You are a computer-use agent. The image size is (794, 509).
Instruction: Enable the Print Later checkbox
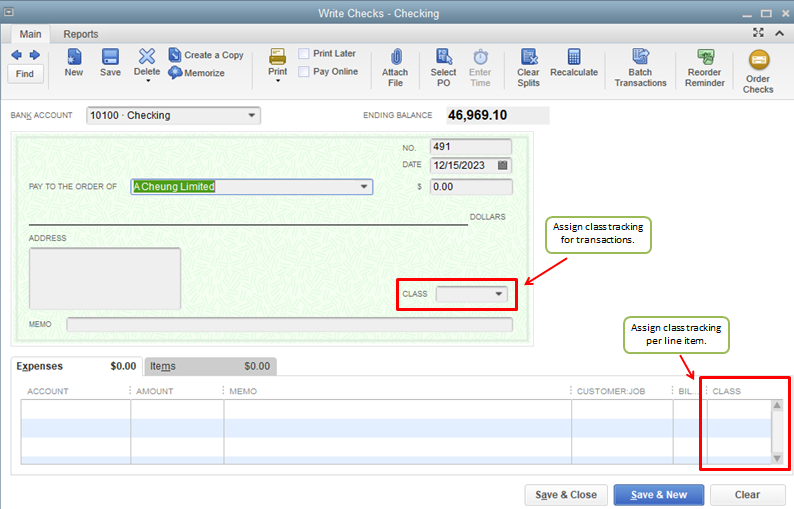tap(304, 54)
